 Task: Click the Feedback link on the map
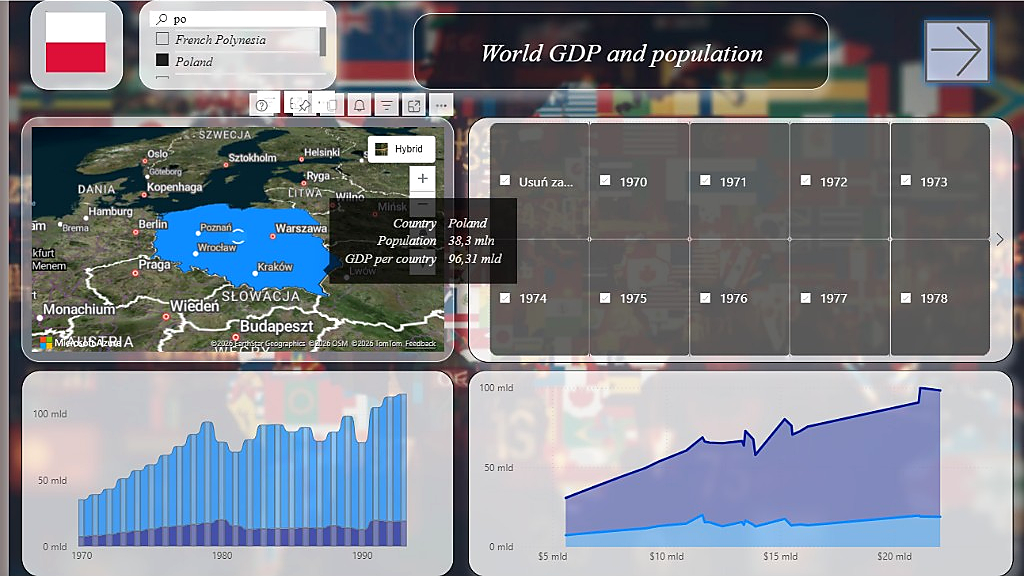[419, 343]
